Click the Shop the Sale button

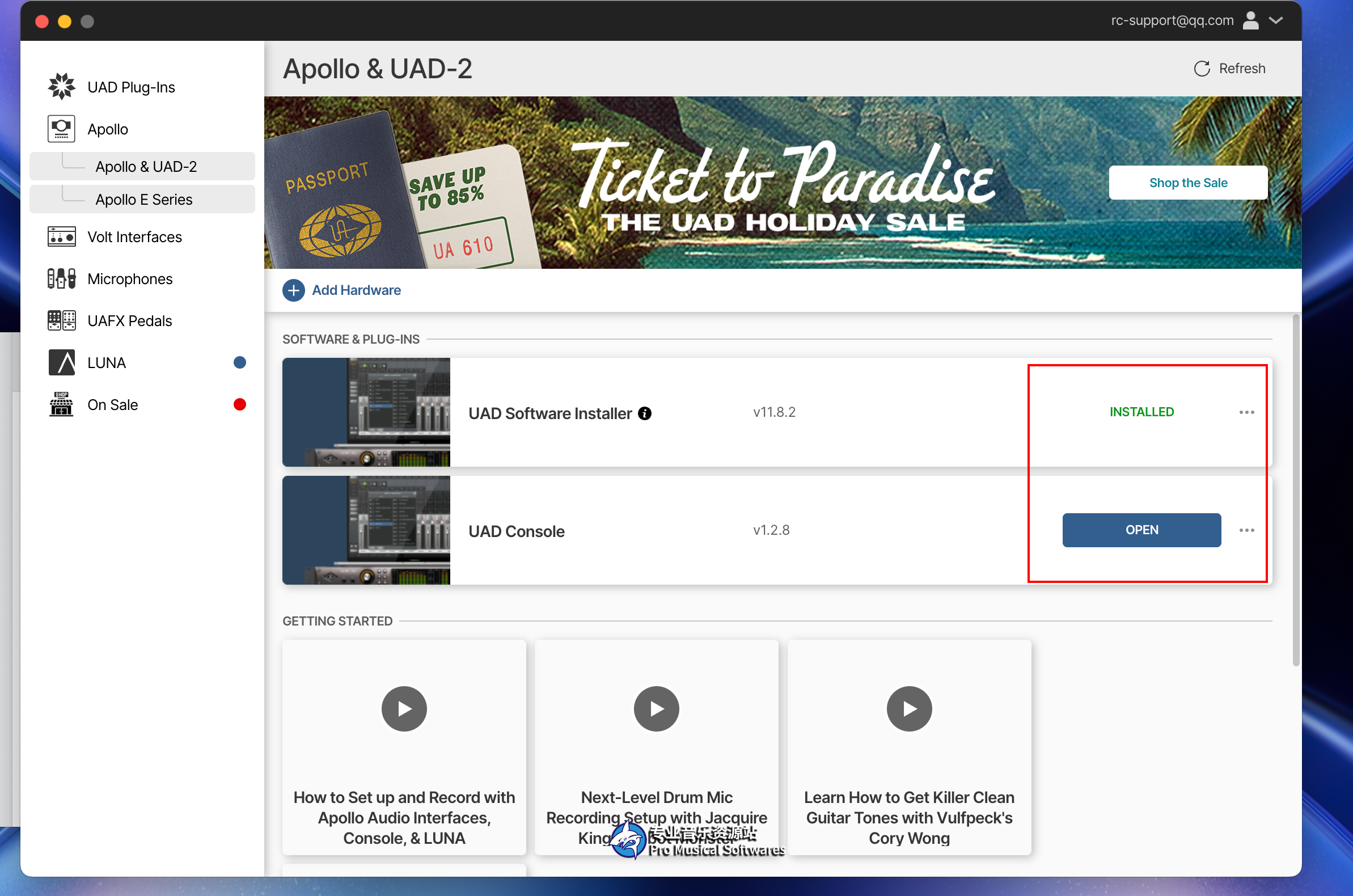point(1187,183)
